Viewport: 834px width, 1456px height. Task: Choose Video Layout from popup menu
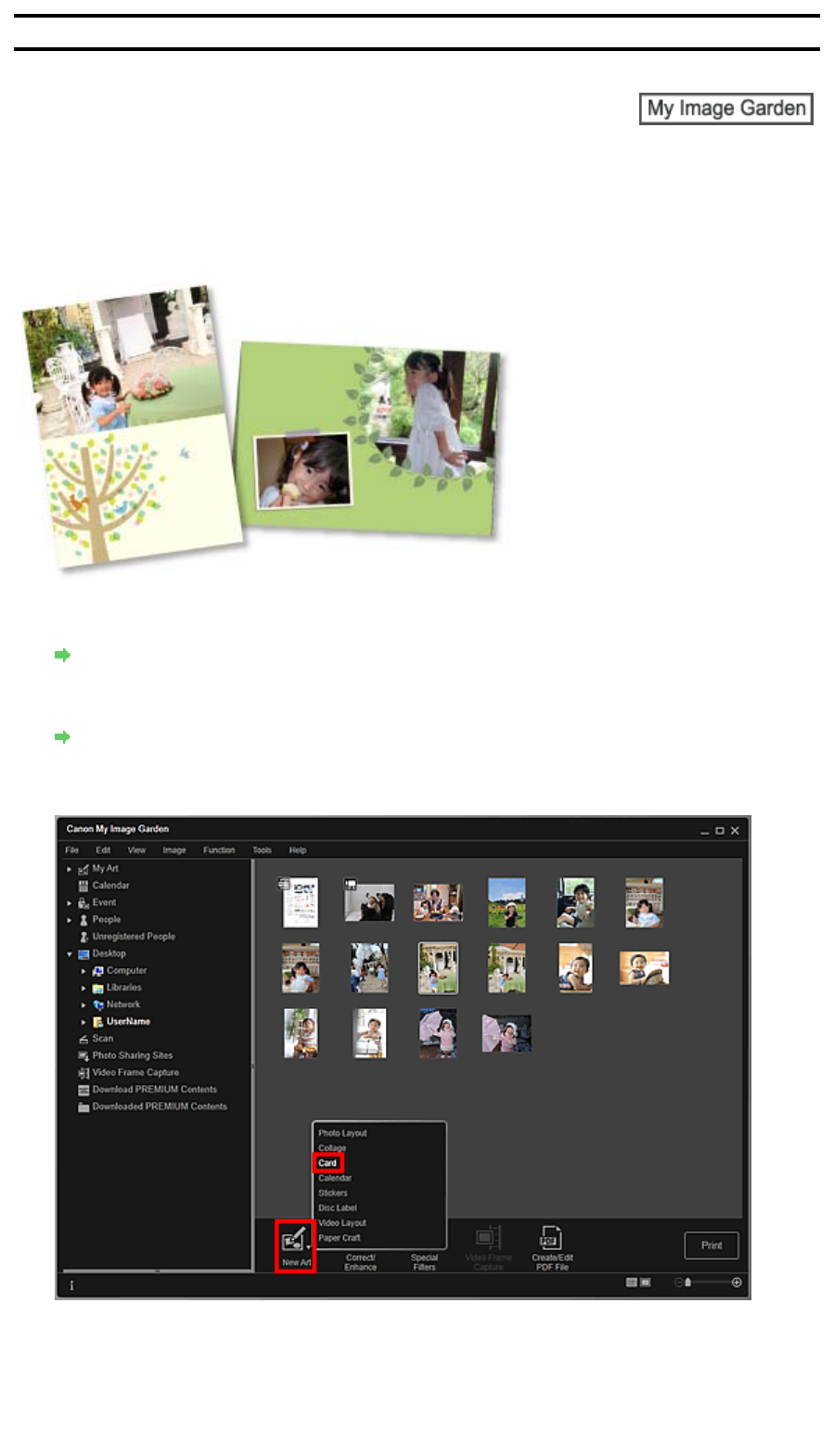(342, 1222)
